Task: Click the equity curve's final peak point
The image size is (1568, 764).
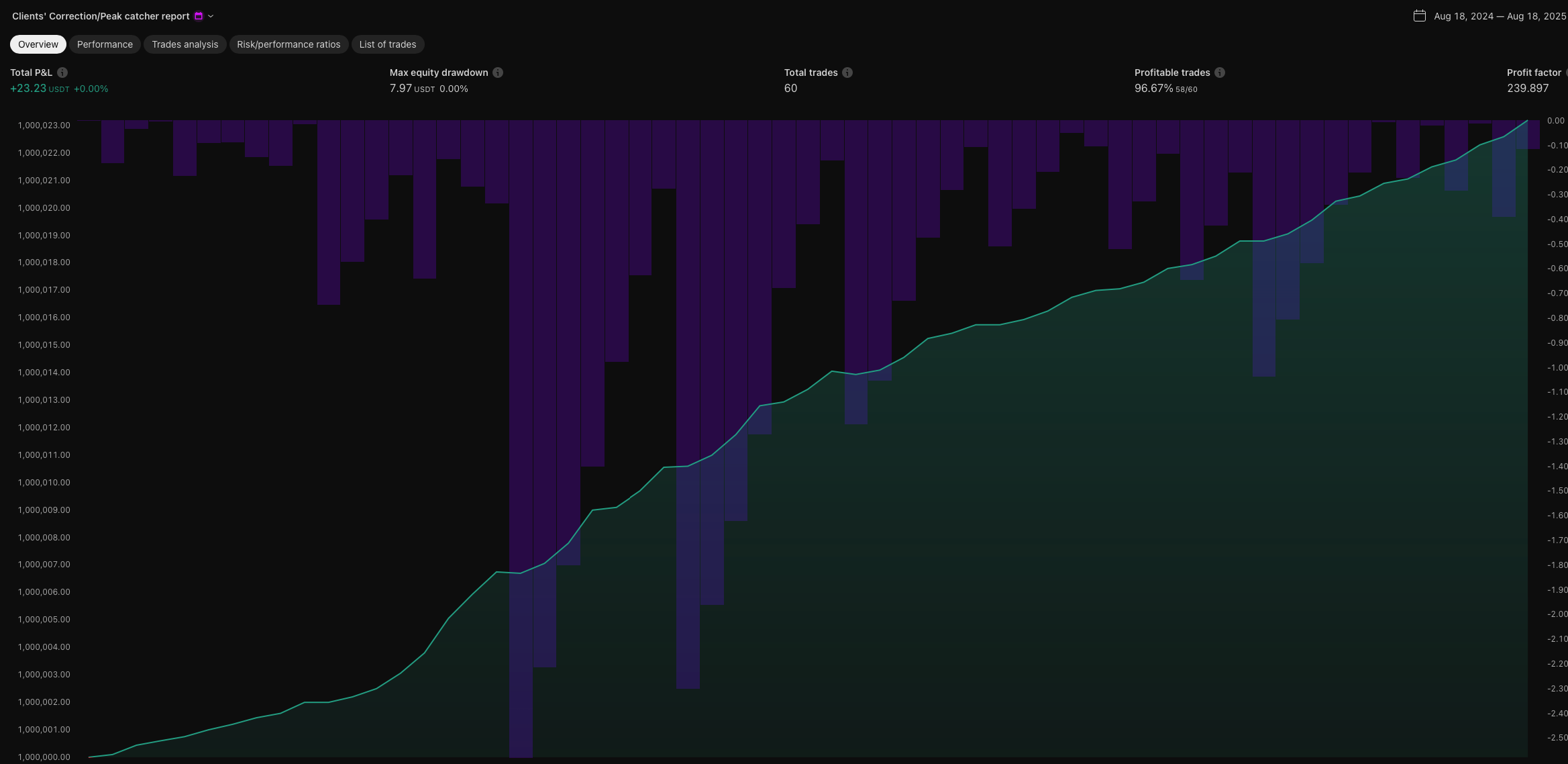Action: coord(1527,121)
